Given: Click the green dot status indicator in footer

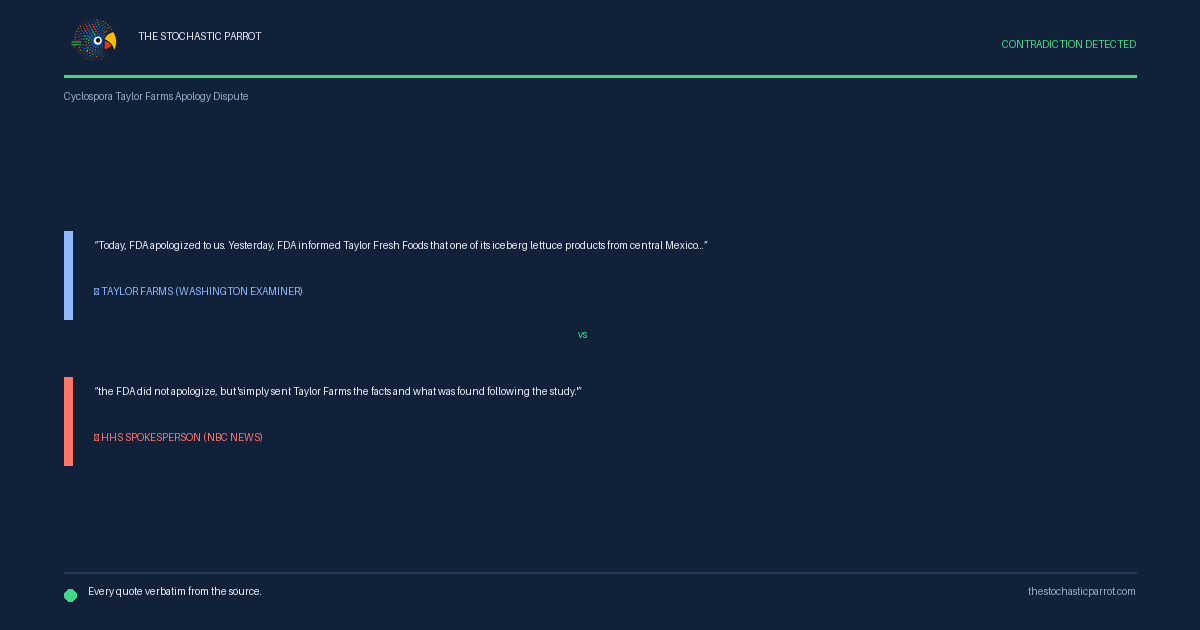Looking at the screenshot, I should [x=70, y=595].
